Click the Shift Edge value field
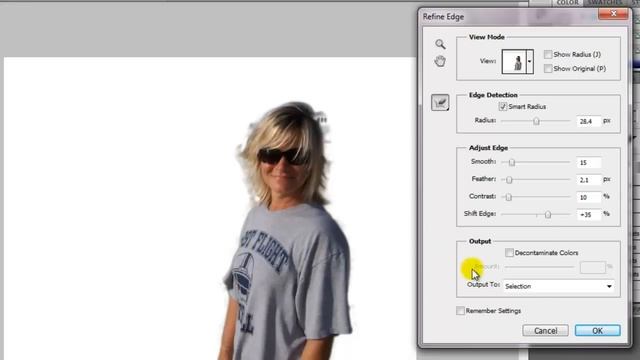Screen dimensions: 640x360 coord(589,215)
